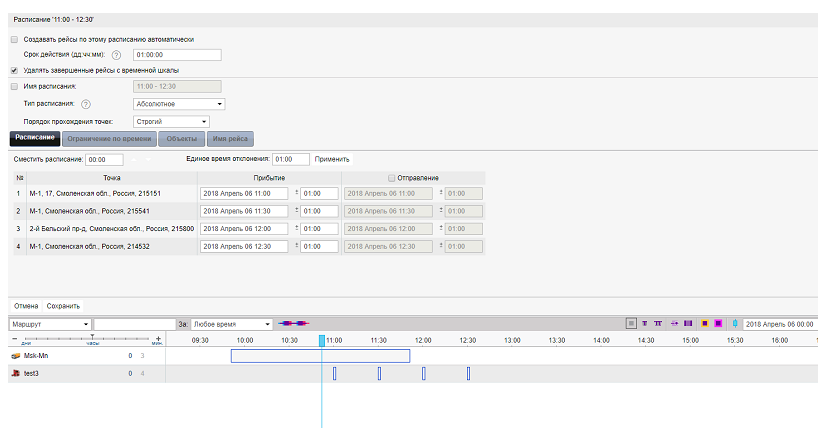Enable Создавать рейсы автоматически checkbox
The height and width of the screenshot is (428, 830).
point(14,39)
